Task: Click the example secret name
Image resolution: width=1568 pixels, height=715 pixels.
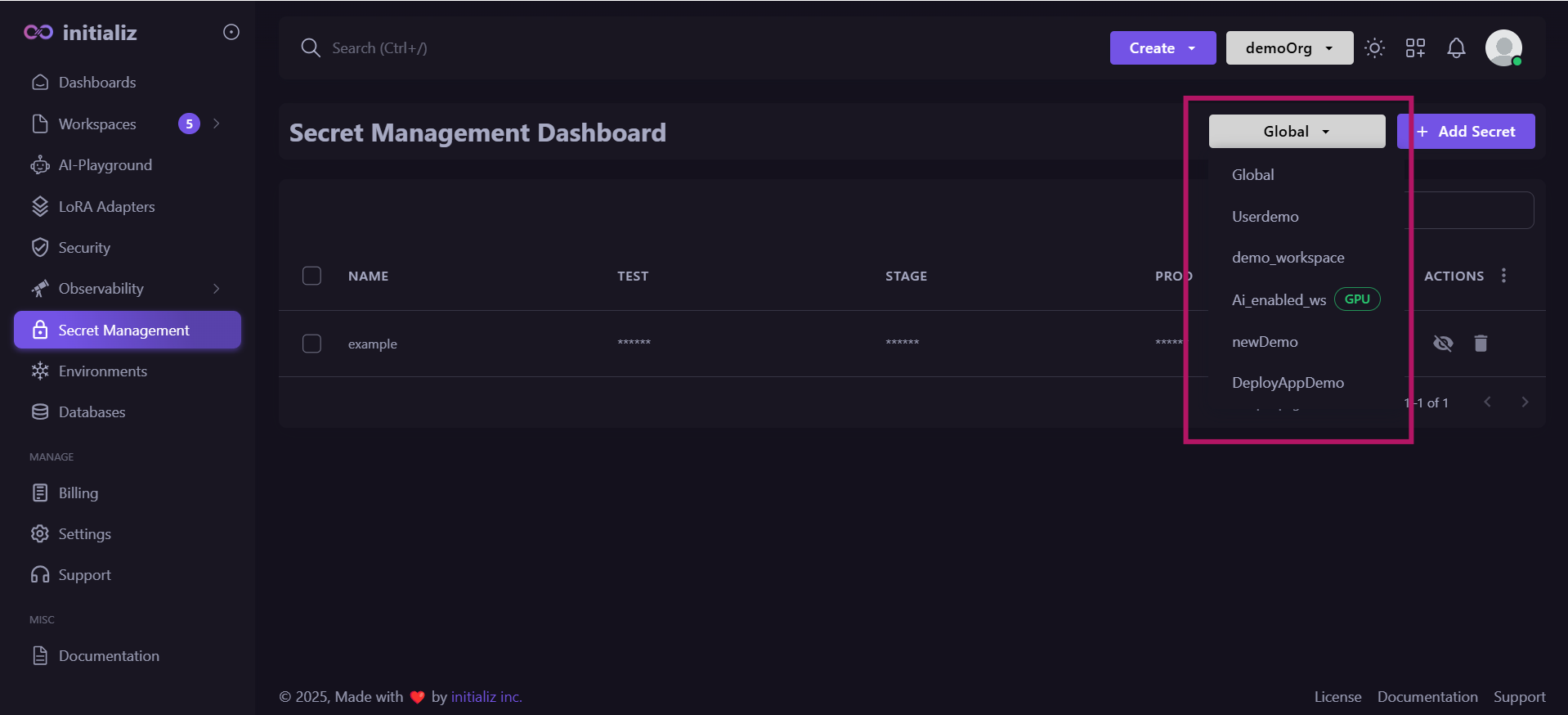Action: tap(373, 344)
